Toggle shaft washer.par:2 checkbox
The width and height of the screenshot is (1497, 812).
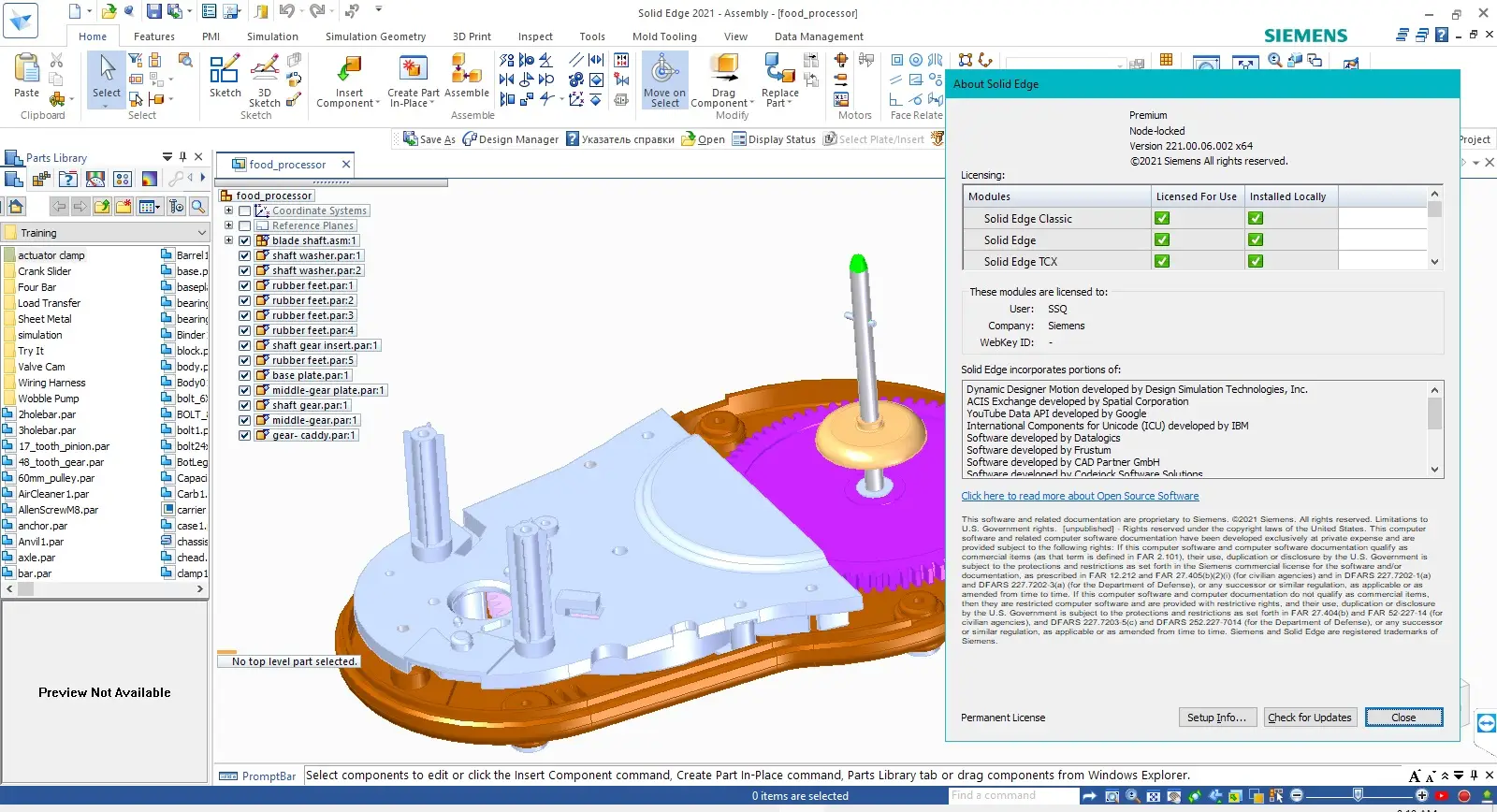click(x=244, y=270)
